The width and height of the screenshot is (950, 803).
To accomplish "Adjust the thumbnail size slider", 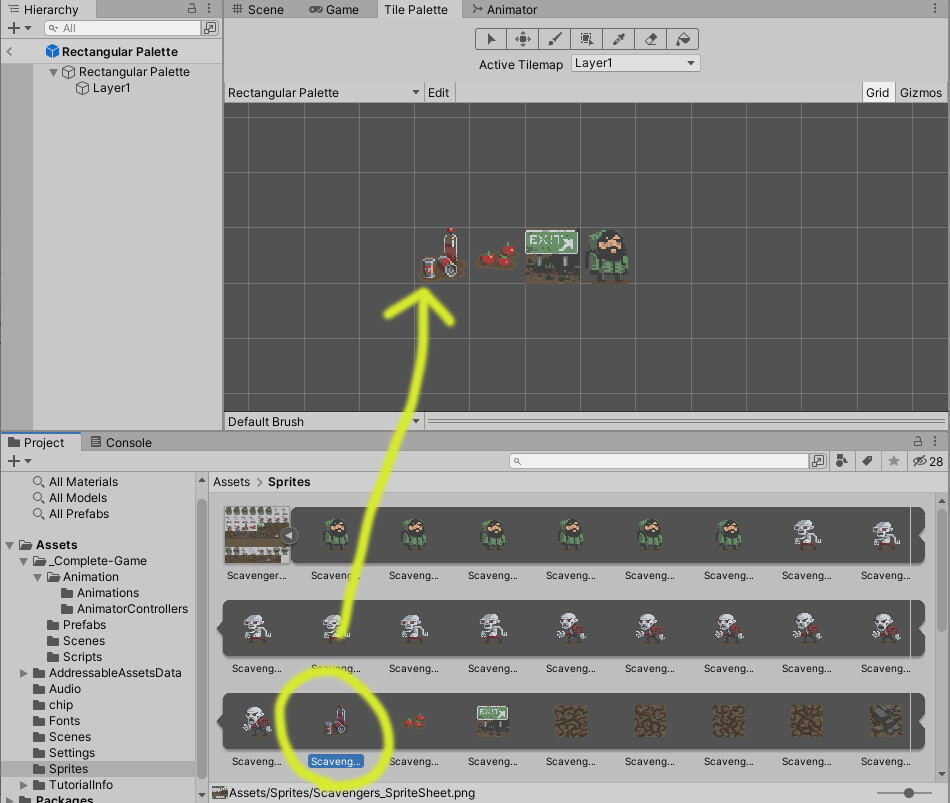I will pyautogui.click(x=908, y=793).
